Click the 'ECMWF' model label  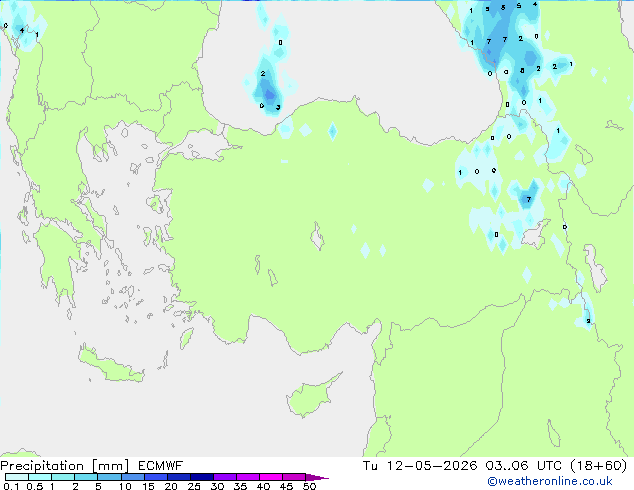pos(161,466)
